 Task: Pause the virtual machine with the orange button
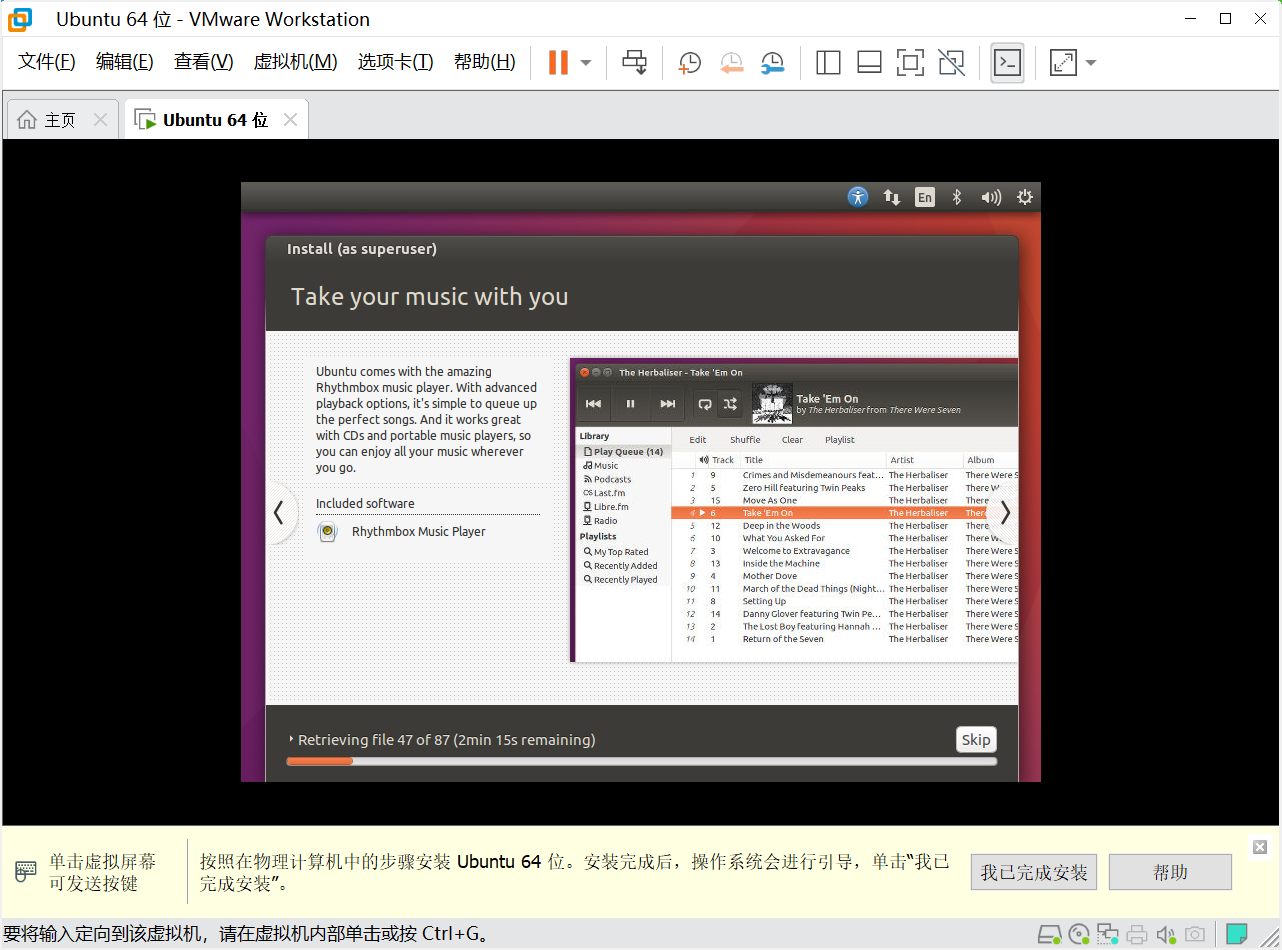point(558,63)
